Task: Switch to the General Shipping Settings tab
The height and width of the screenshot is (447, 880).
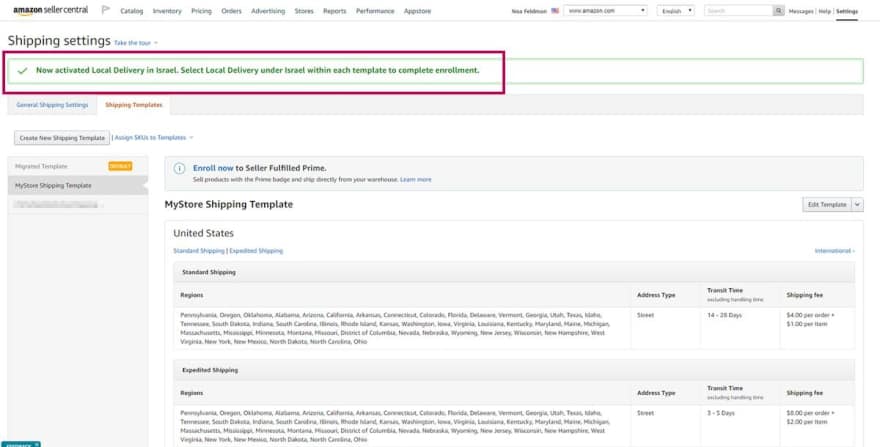Action: coord(52,105)
